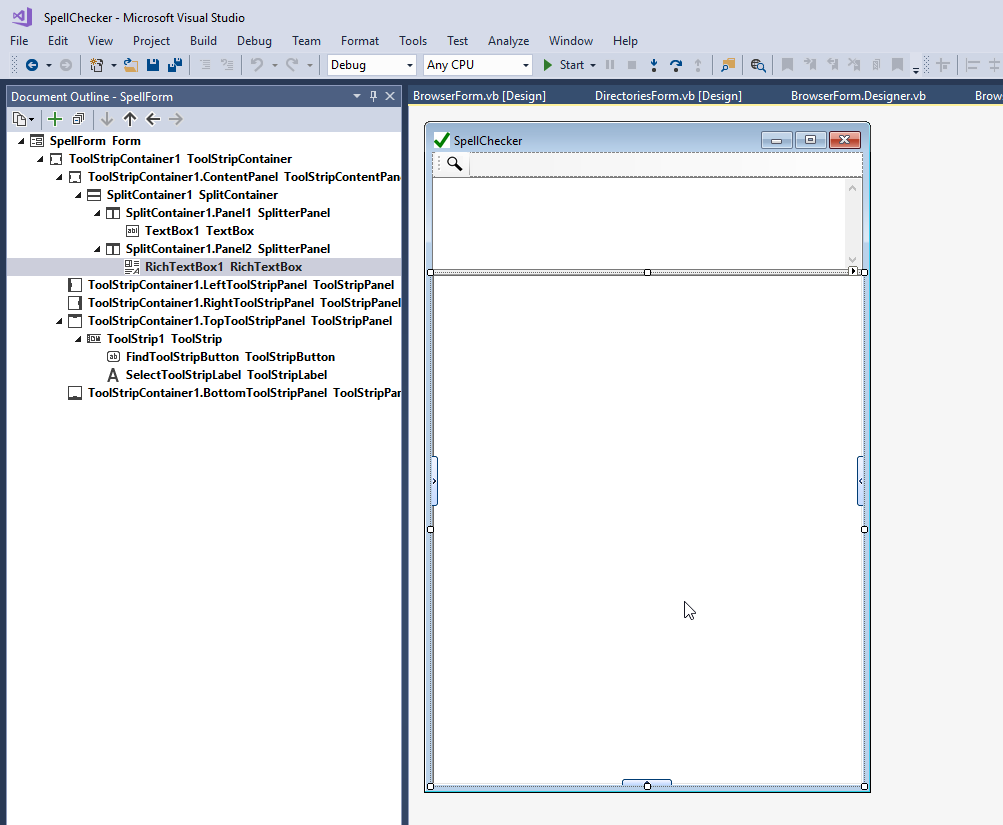Click the green Start debugging button
The image size is (1003, 825).
tap(564, 65)
